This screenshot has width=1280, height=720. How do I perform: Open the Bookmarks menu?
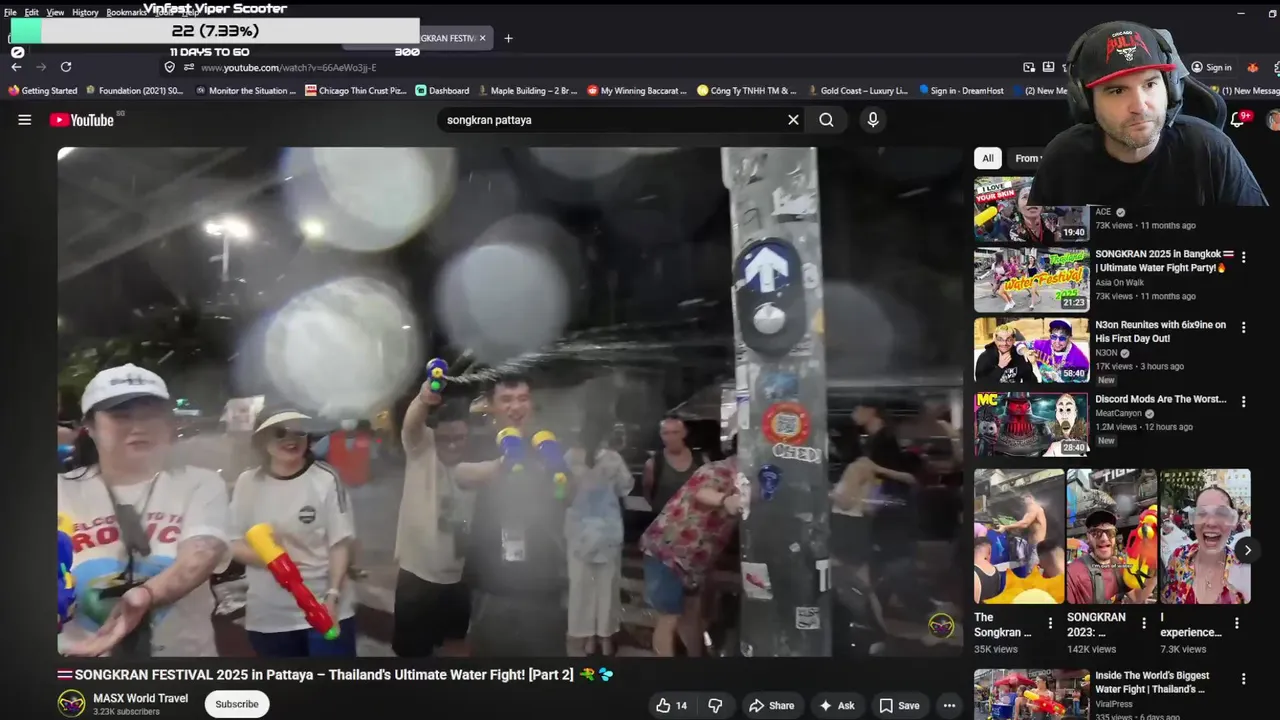point(126,12)
